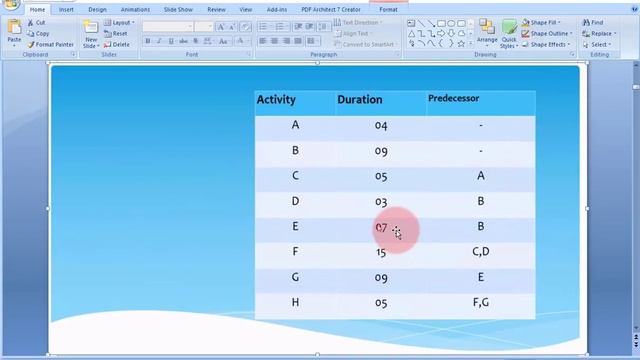Toggle Center alignment
Screen dimensions: 640x360
click(275, 41)
